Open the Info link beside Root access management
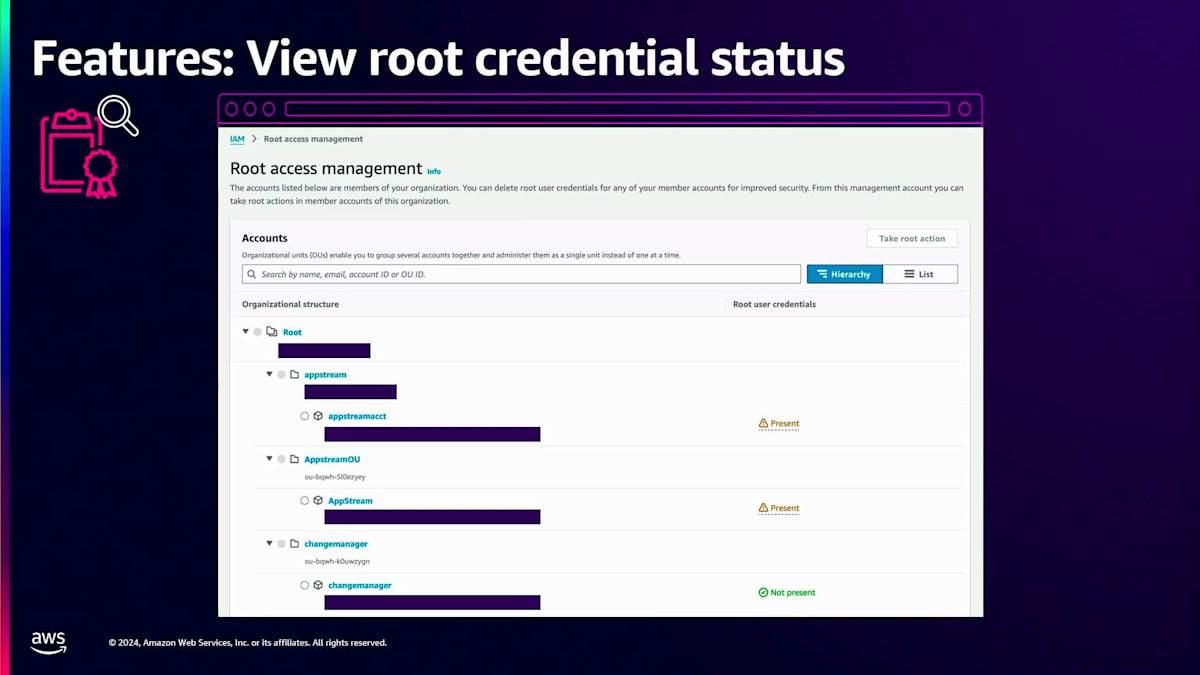Viewport: 1200px width, 675px height. 434,171
